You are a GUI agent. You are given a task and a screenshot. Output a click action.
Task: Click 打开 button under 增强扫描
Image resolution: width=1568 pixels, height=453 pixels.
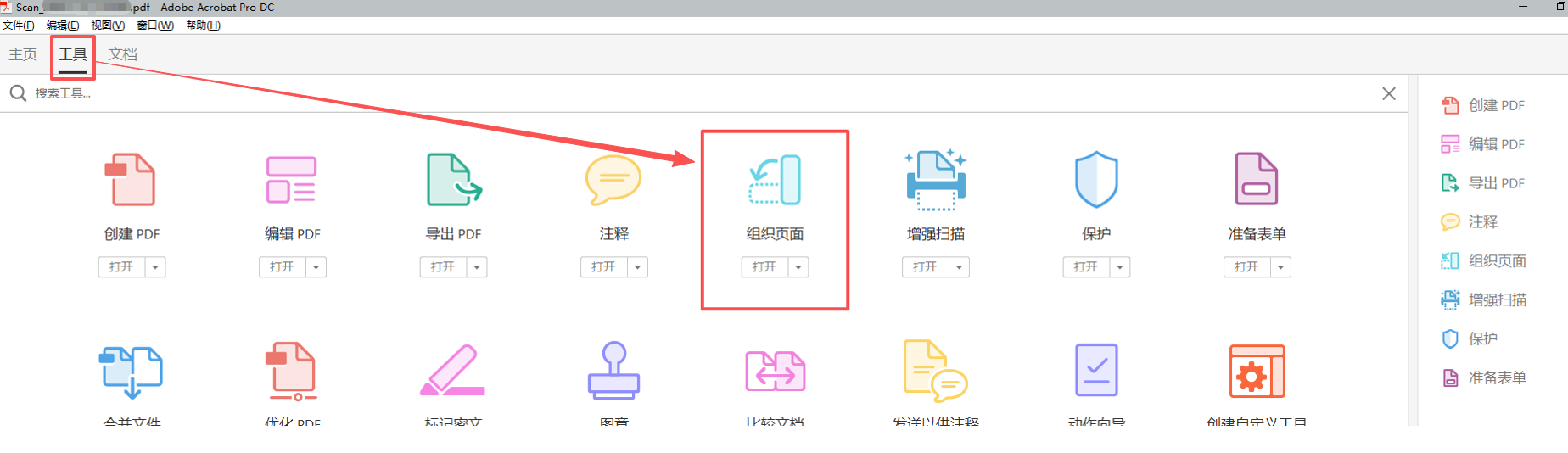[925, 267]
